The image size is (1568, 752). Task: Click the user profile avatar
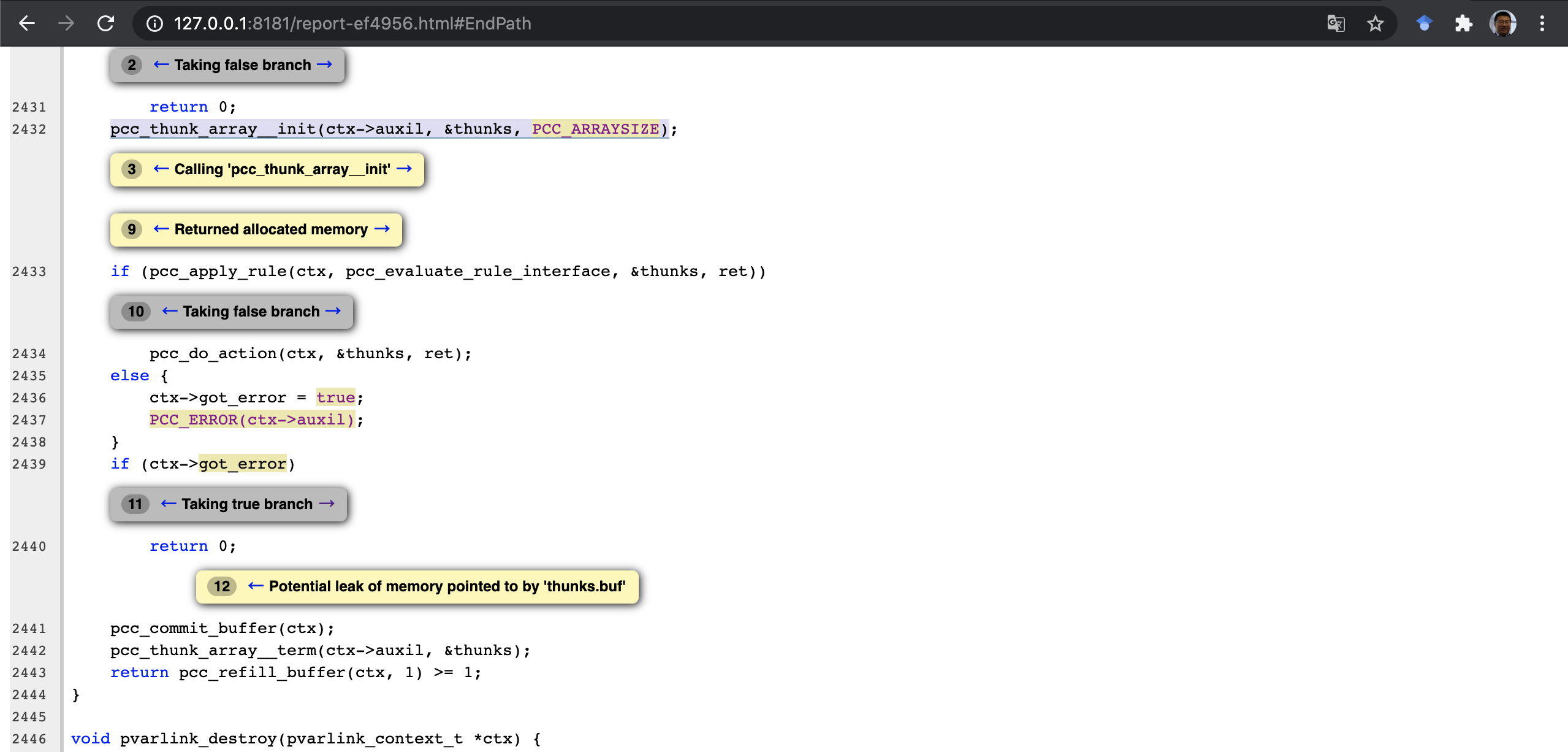[1502, 23]
